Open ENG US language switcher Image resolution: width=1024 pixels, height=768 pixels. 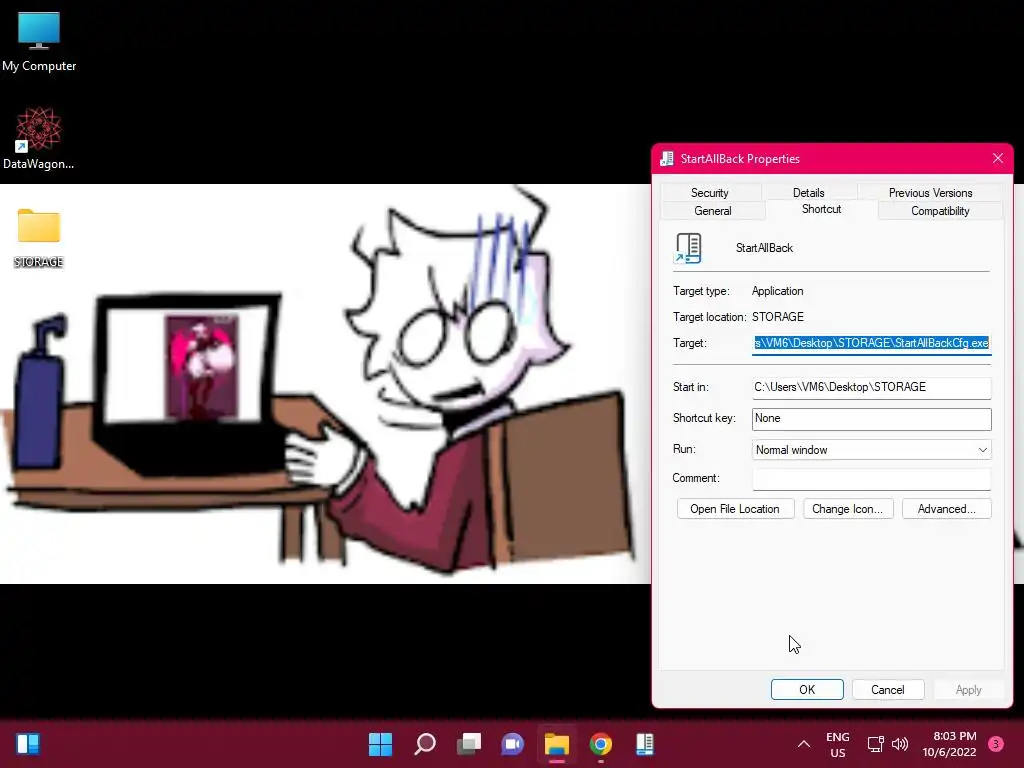[837, 744]
